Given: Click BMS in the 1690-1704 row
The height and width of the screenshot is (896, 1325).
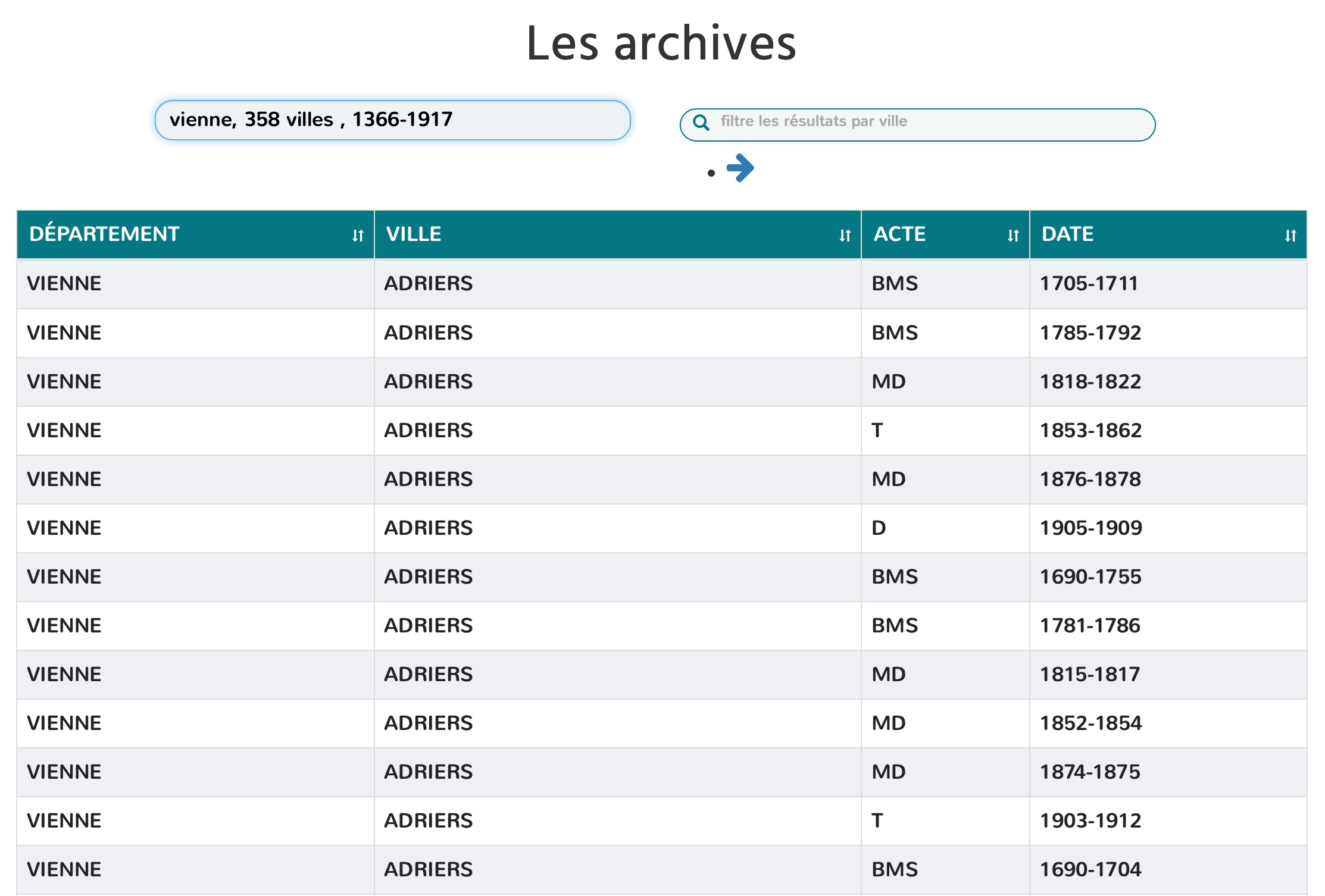Looking at the screenshot, I should (895, 869).
